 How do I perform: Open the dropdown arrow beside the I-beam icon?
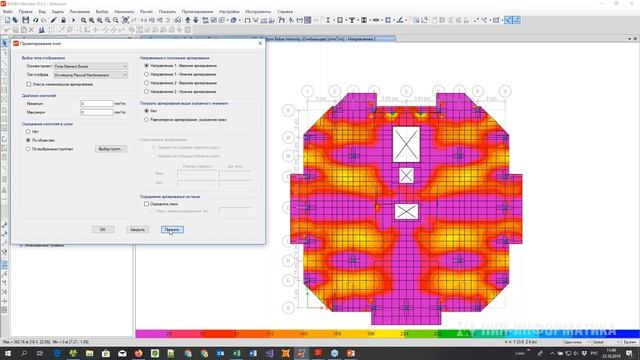333,20
